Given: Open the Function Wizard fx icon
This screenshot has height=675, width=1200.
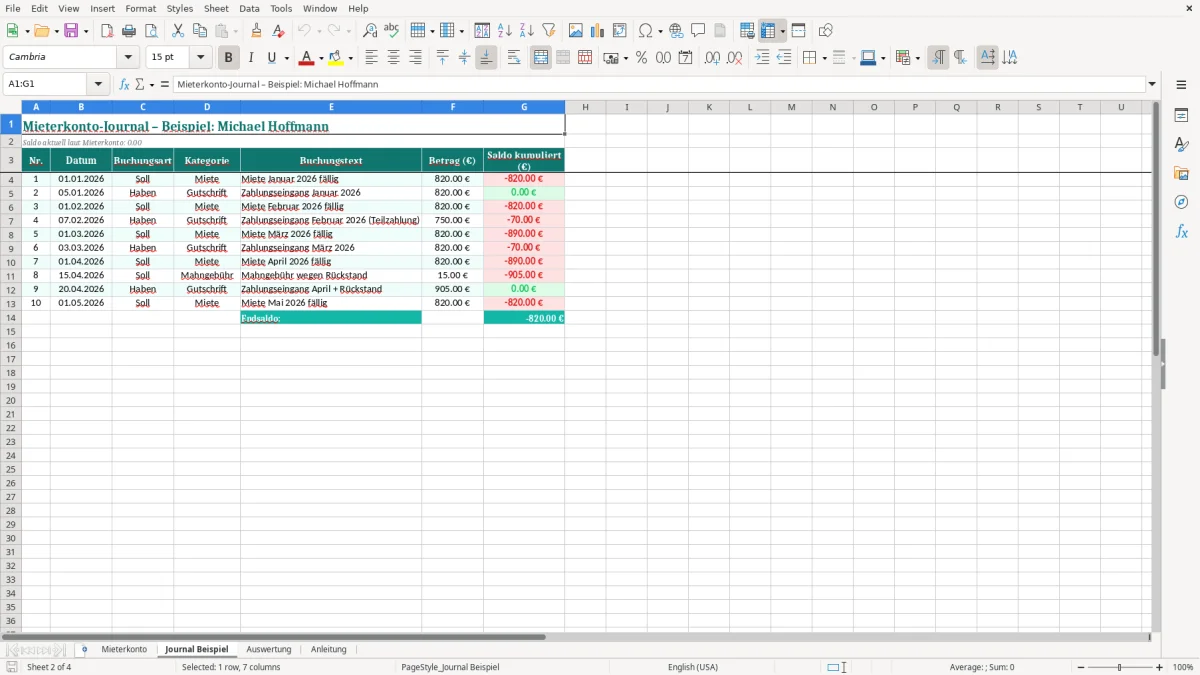Looking at the screenshot, I should 125,85.
